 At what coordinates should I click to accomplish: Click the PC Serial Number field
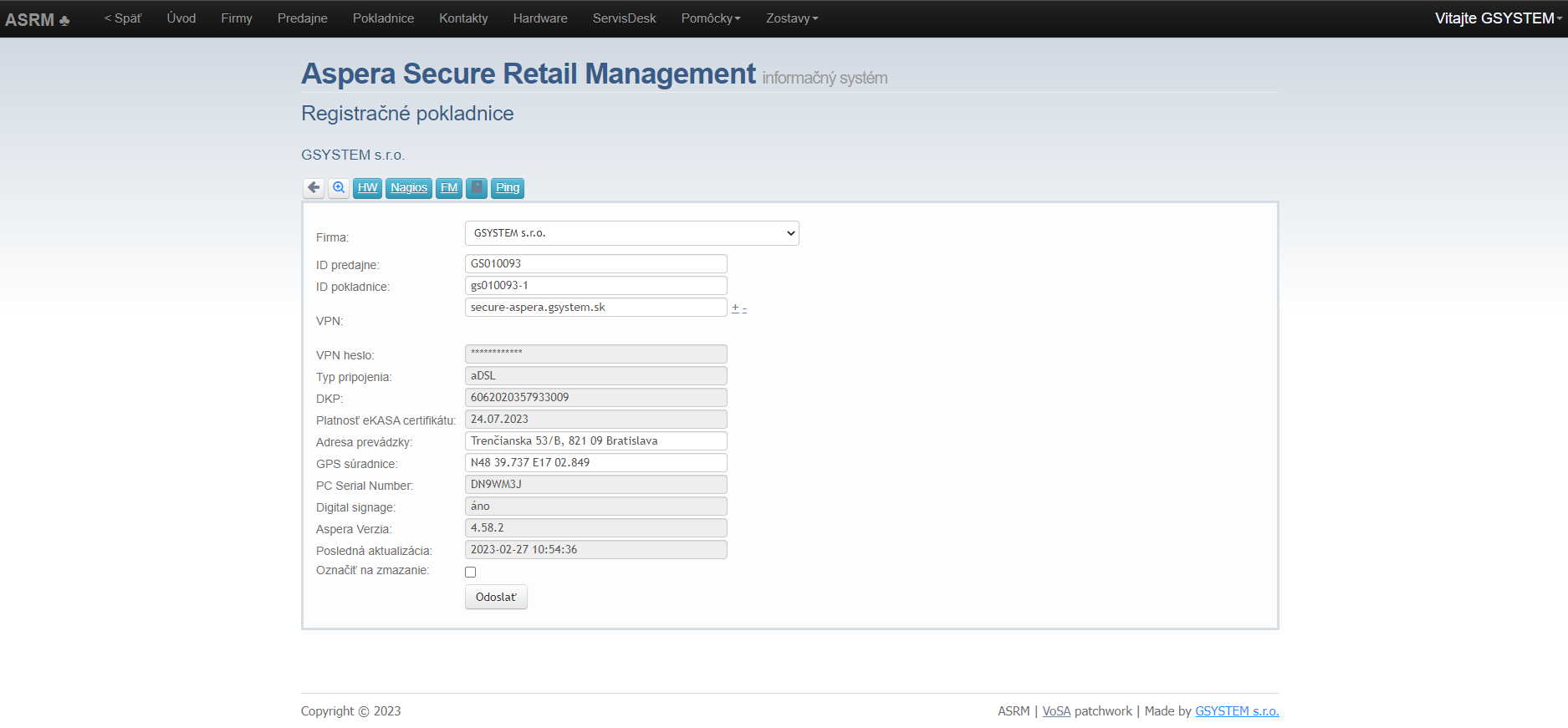coord(596,485)
